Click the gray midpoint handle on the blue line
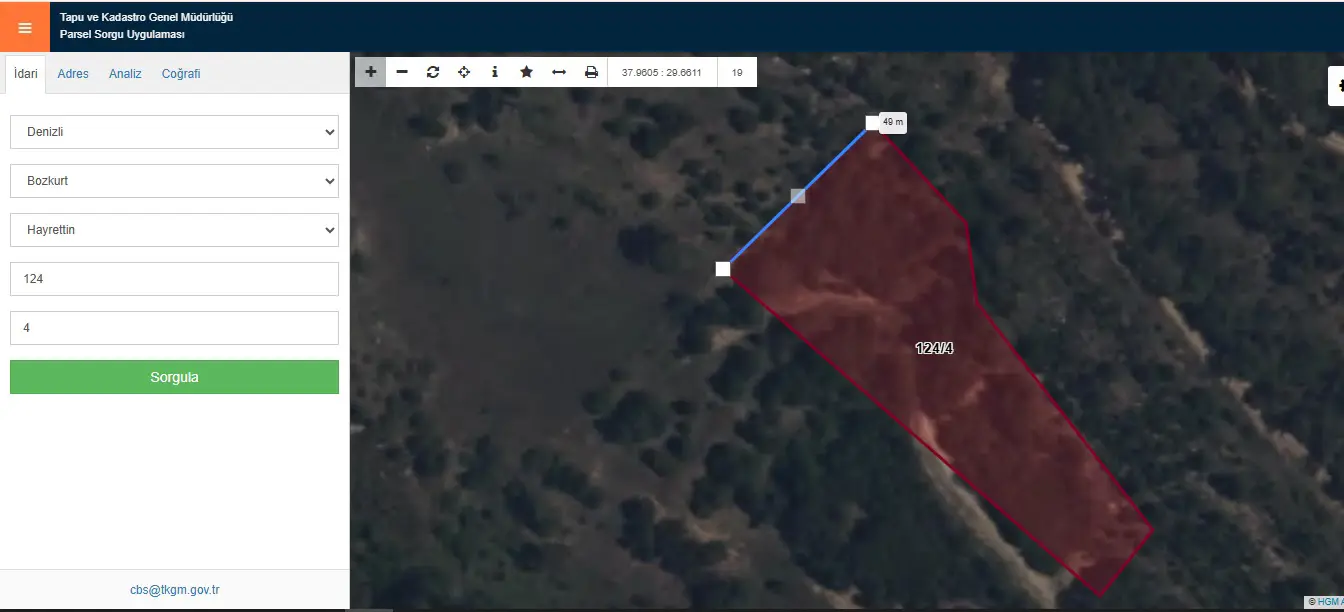Screen dimensions: 1344x612 (798, 196)
